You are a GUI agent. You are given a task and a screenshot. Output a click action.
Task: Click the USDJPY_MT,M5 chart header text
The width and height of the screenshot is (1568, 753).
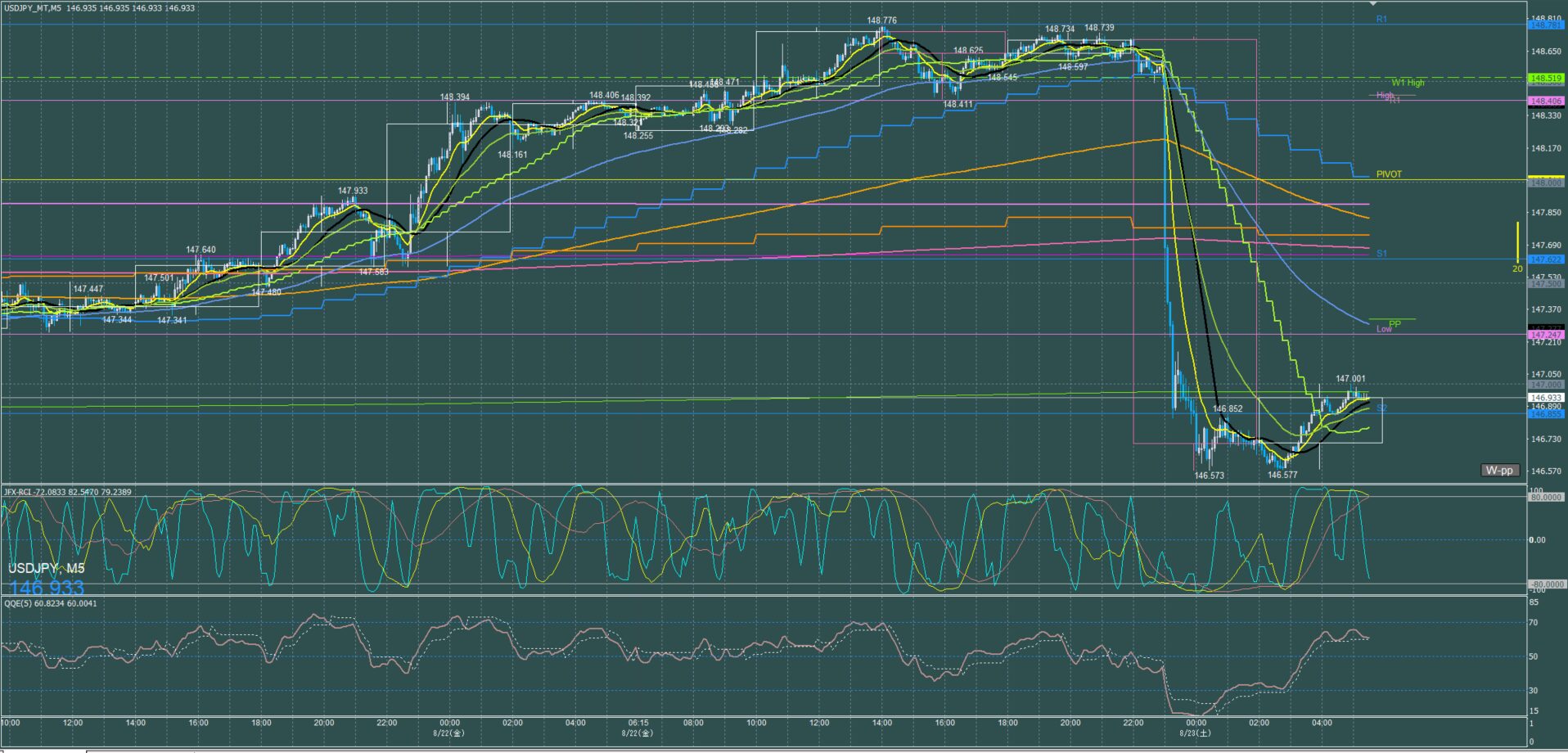(32, 8)
